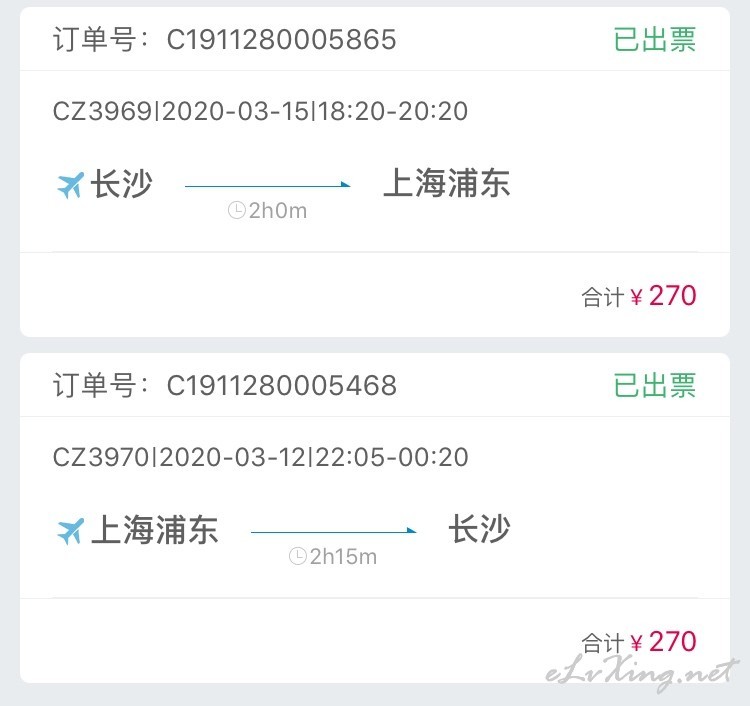Tap the route arrow from 上海浦东 to 长沙

point(333,531)
